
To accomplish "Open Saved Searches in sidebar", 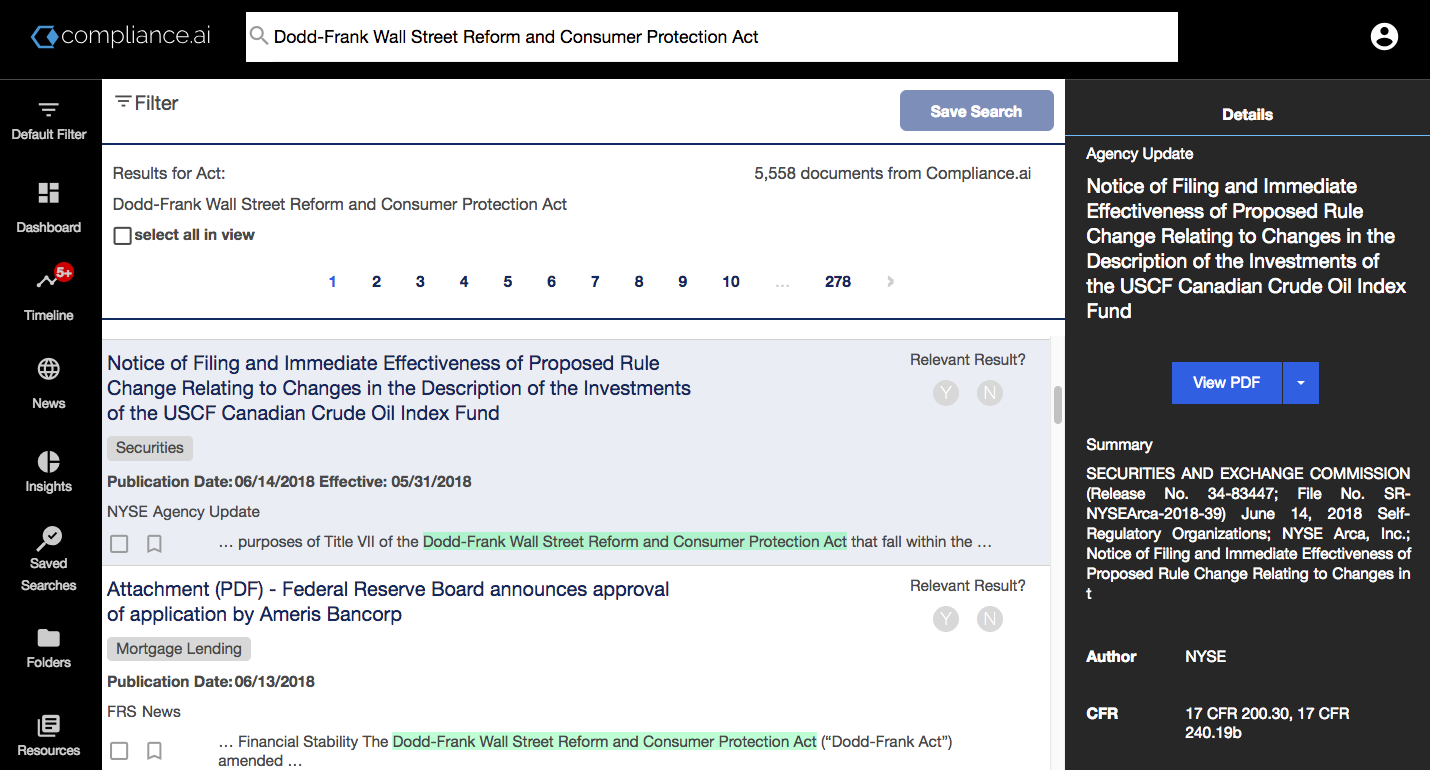I will pyautogui.click(x=49, y=560).
